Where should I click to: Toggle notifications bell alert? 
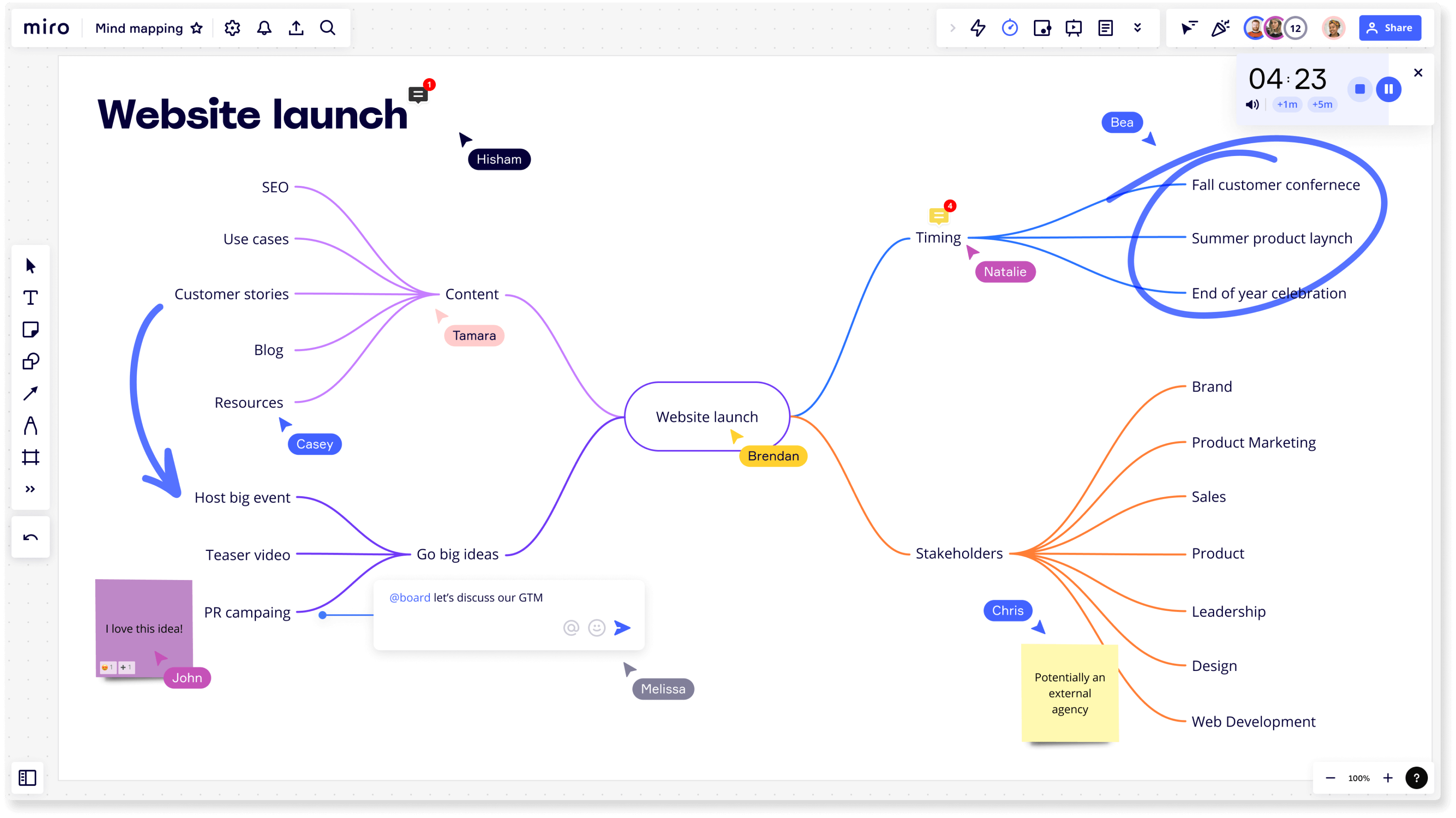tap(264, 27)
